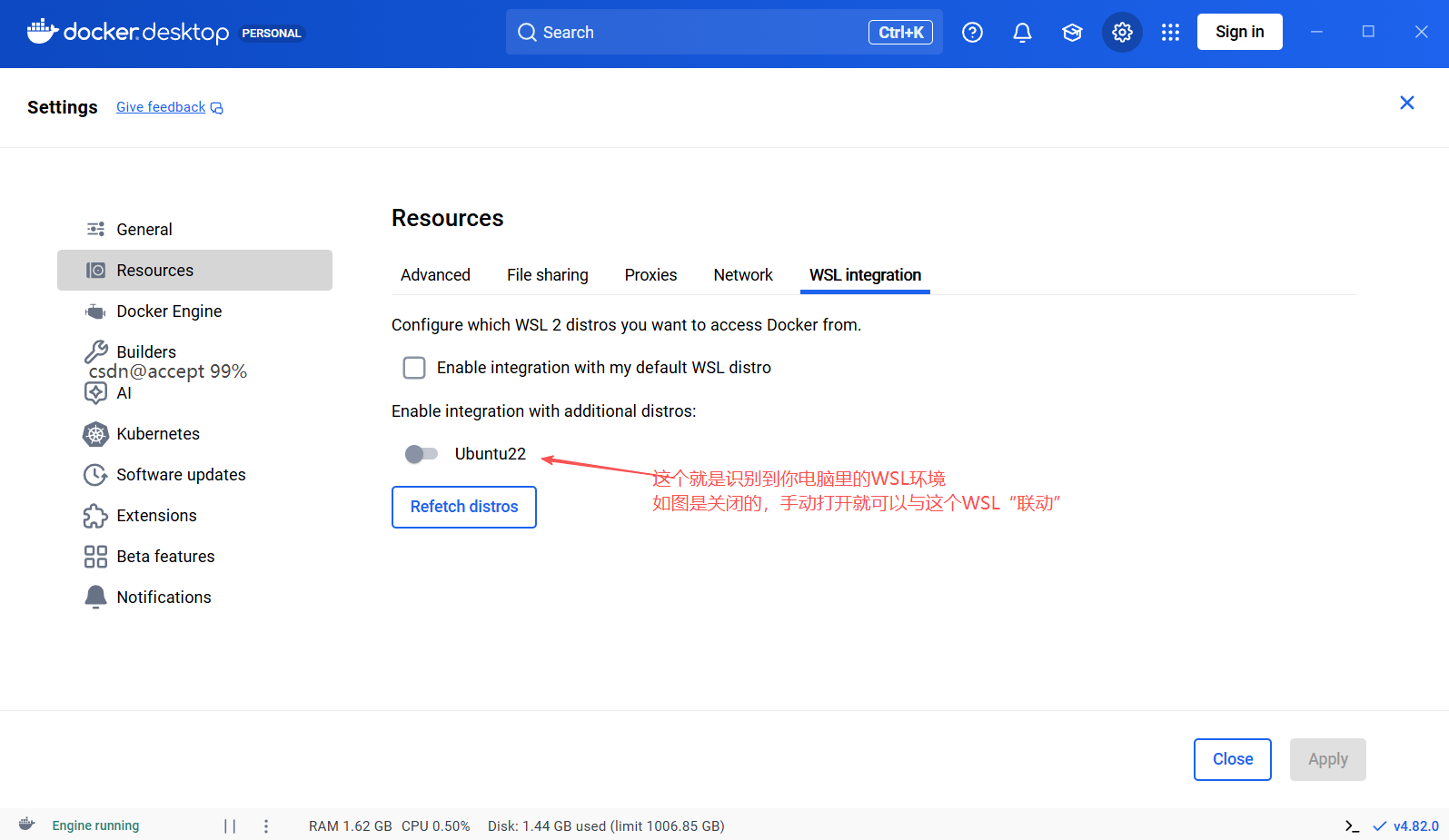Enable integration with default WSL distro checkbox

point(414,368)
